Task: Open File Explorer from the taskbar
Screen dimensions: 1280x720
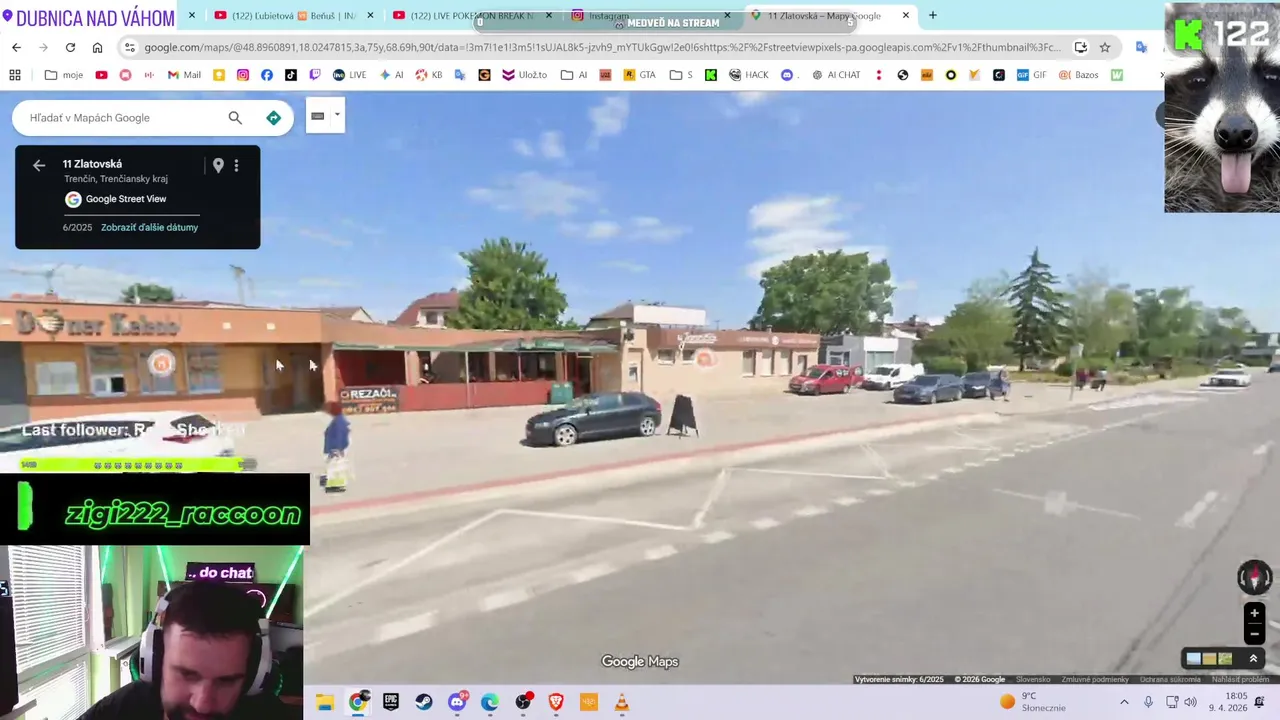Action: (x=325, y=702)
